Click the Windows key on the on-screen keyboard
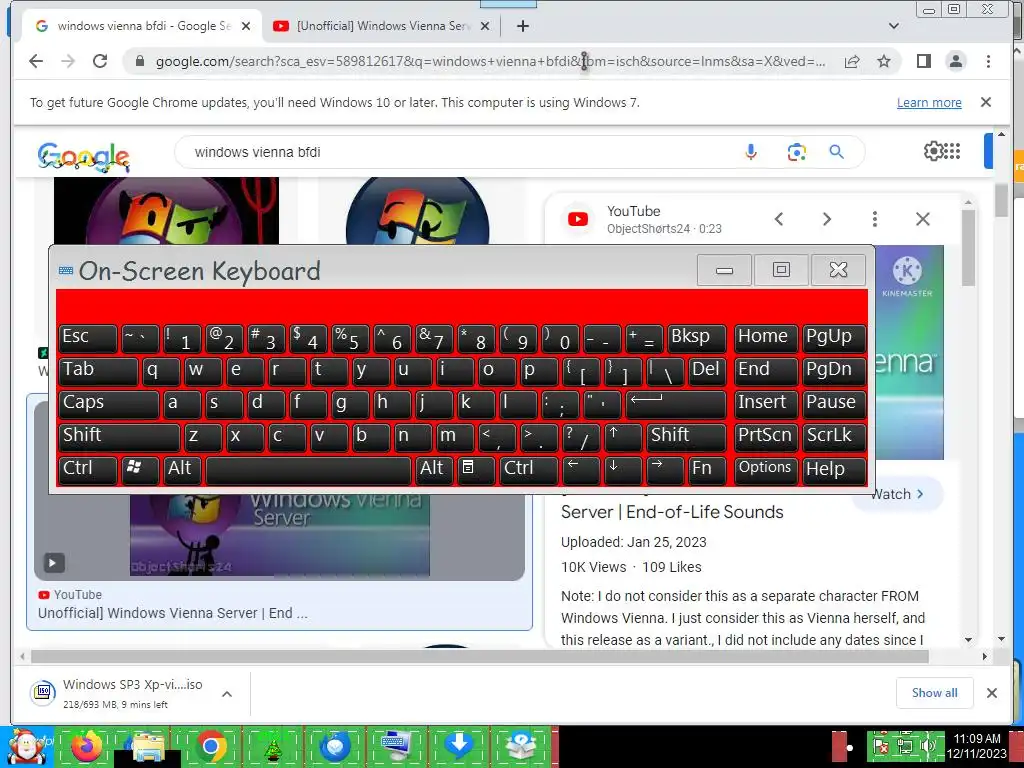The height and width of the screenshot is (768, 1024). point(139,470)
